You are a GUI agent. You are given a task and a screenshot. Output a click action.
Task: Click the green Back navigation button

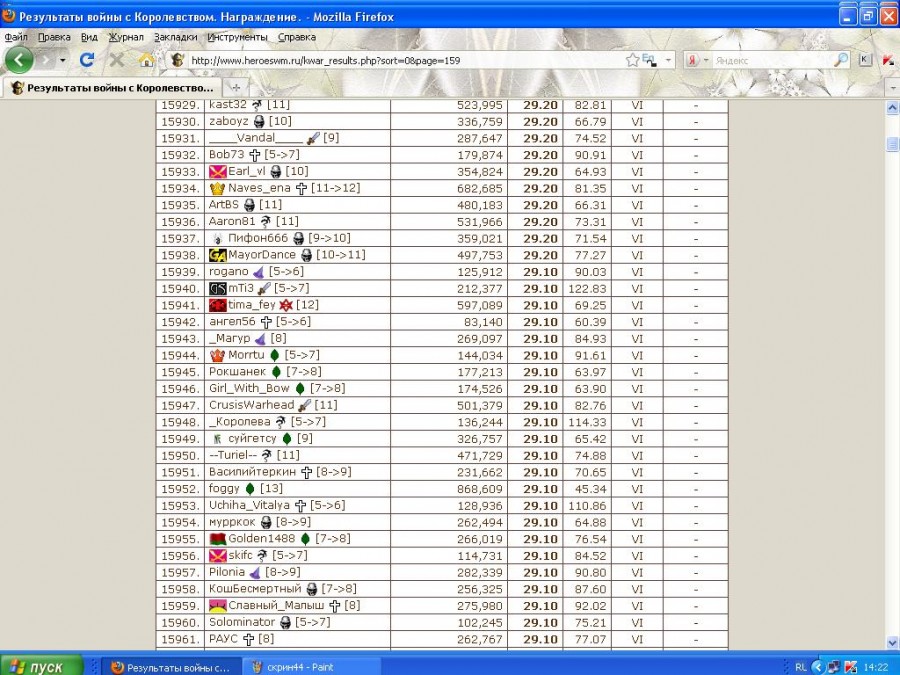(x=19, y=60)
